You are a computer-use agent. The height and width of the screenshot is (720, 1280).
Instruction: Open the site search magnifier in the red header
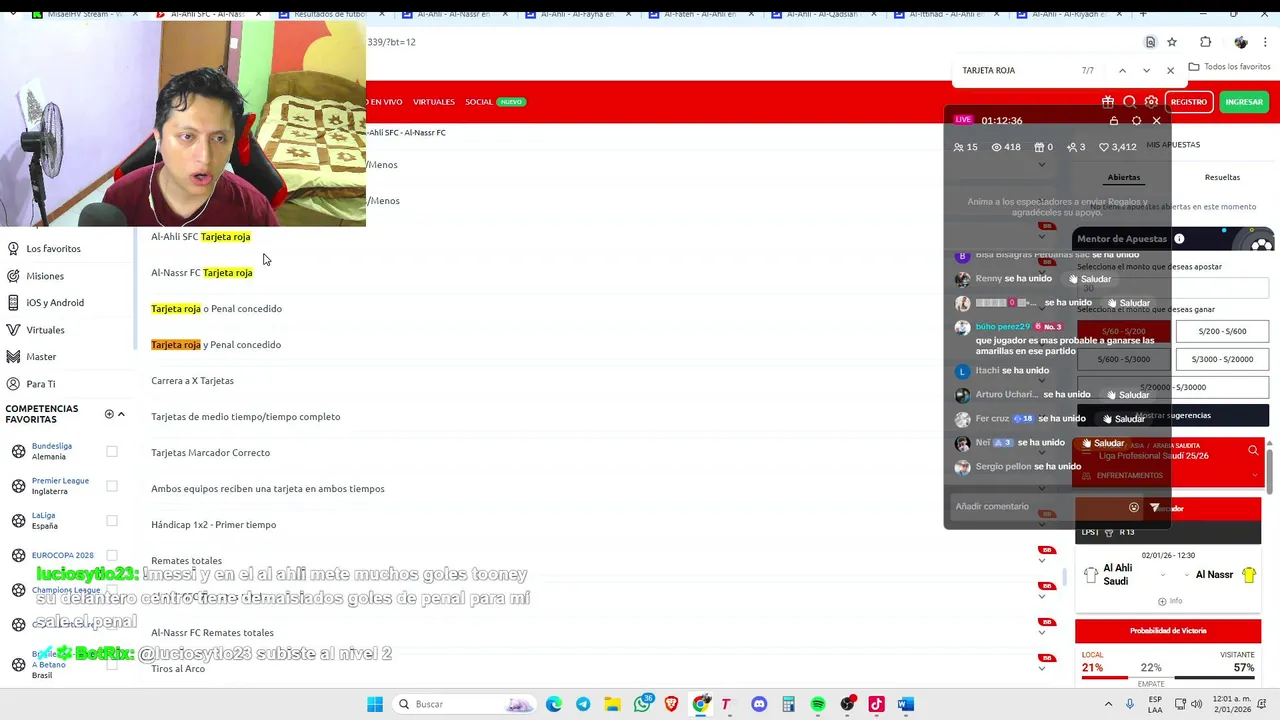(x=1129, y=102)
